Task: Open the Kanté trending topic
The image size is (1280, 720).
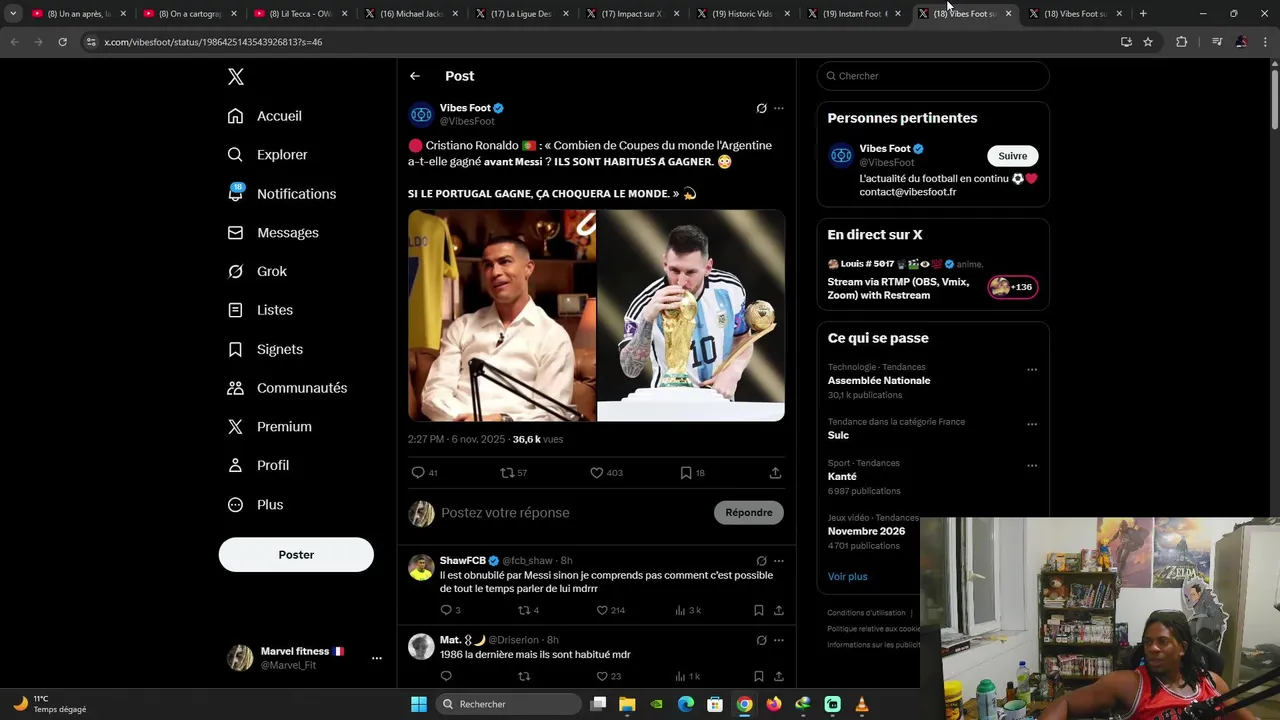Action: click(842, 477)
